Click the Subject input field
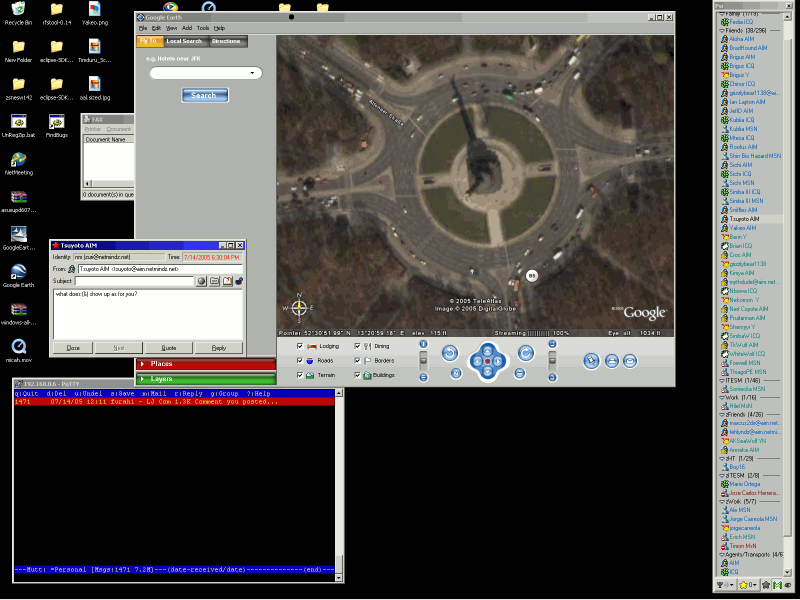Viewport: 800px width, 600px height. pos(133,281)
